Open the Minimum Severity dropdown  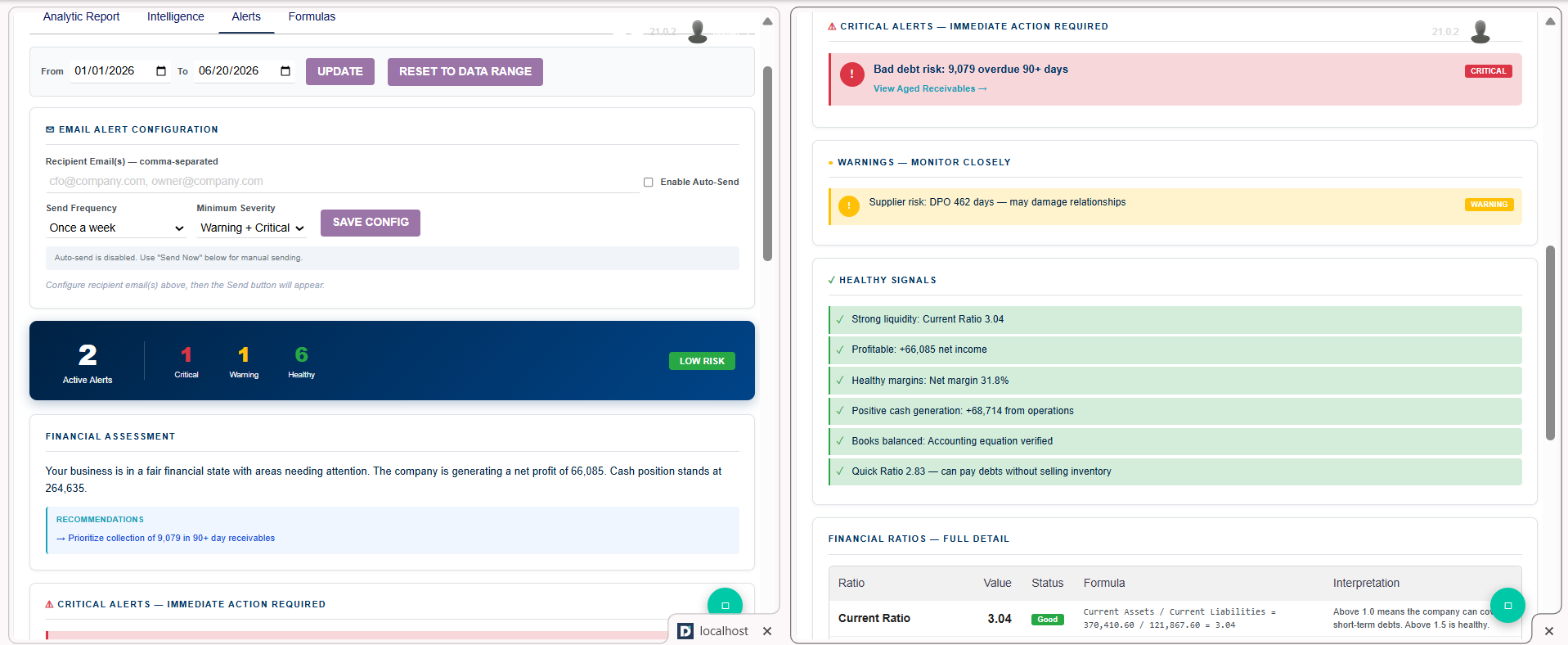[x=252, y=228]
